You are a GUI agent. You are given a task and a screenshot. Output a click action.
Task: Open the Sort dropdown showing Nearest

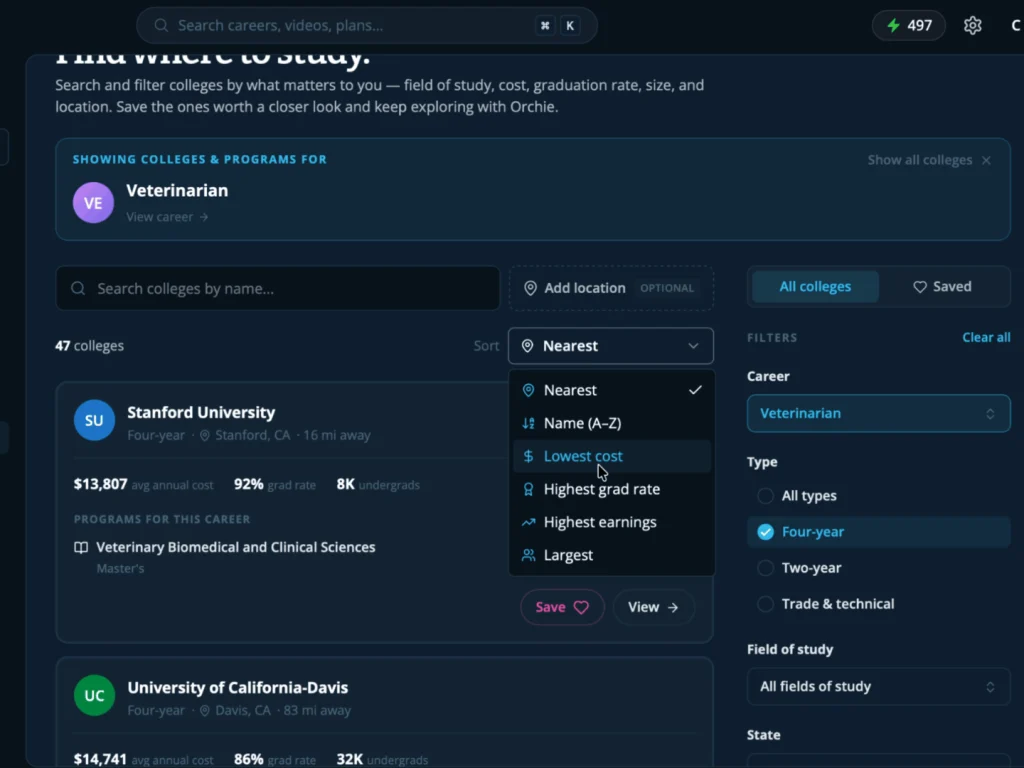(611, 345)
